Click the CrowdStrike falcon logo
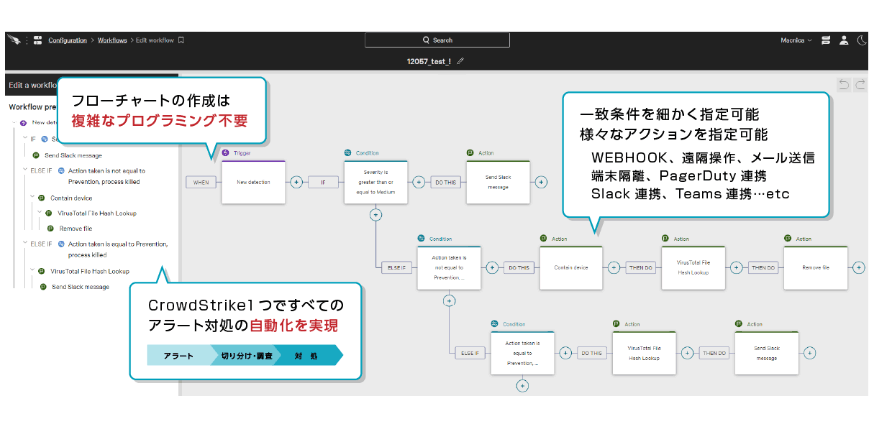 click(x=14, y=40)
